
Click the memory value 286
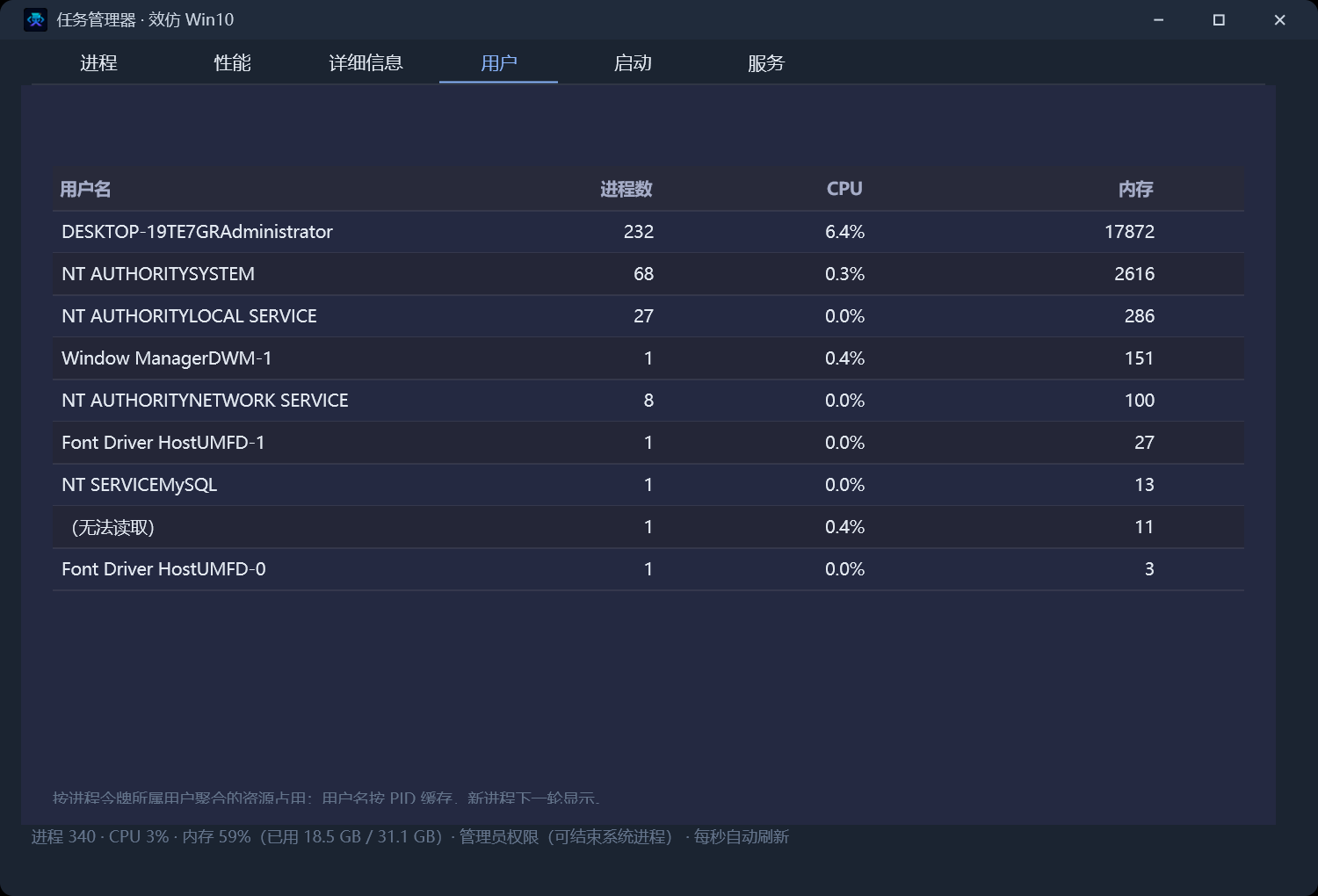click(1140, 316)
